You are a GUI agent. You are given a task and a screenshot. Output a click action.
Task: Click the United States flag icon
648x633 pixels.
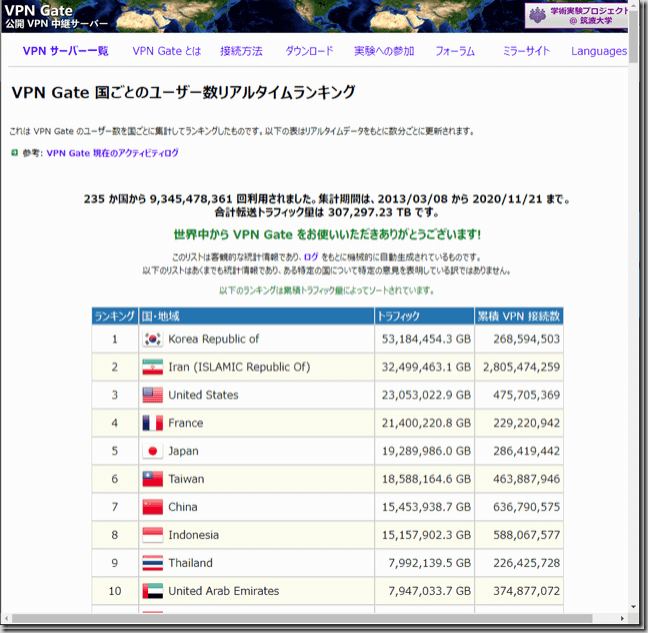[152, 395]
